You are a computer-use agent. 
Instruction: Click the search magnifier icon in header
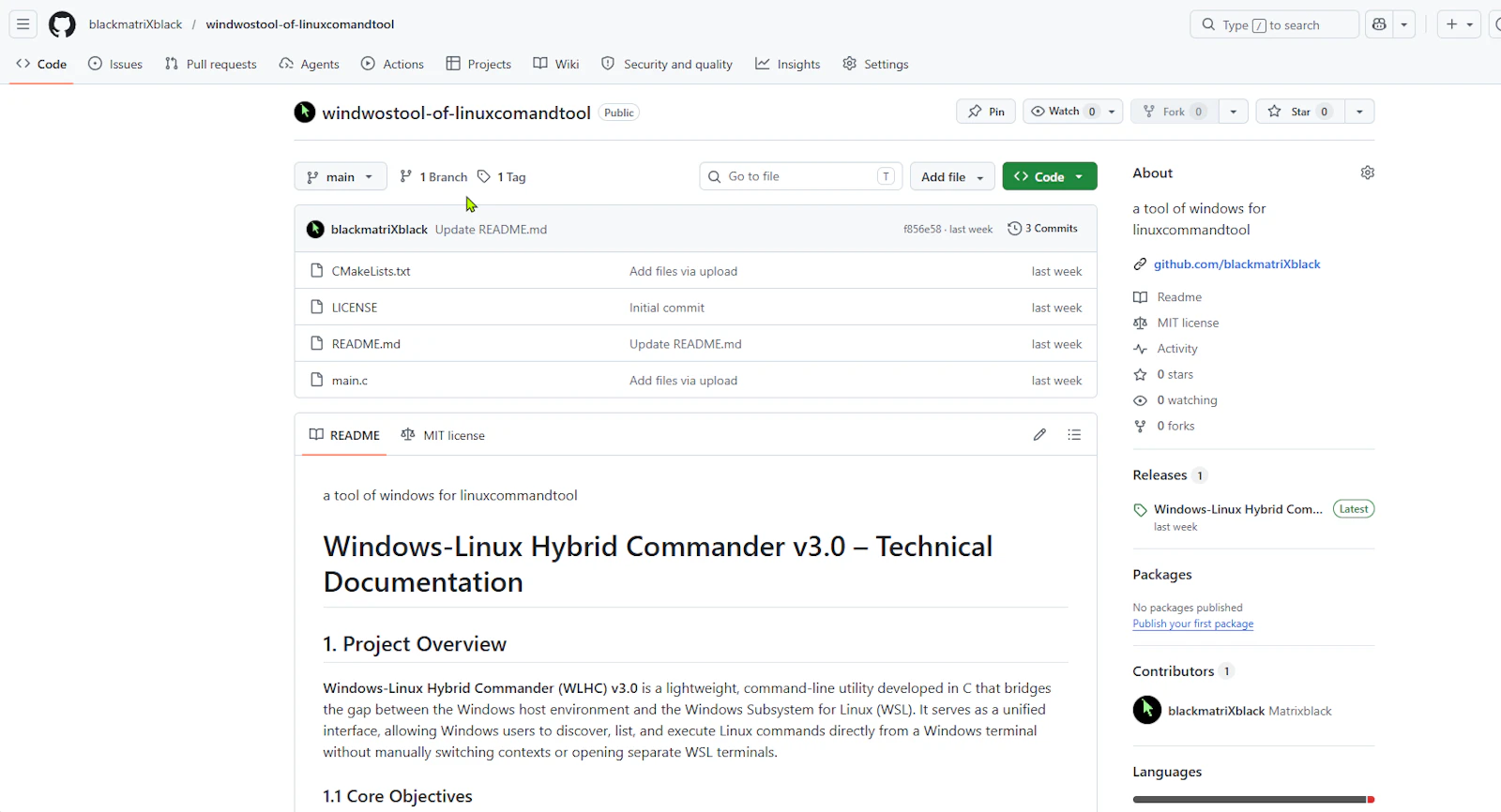(1208, 25)
